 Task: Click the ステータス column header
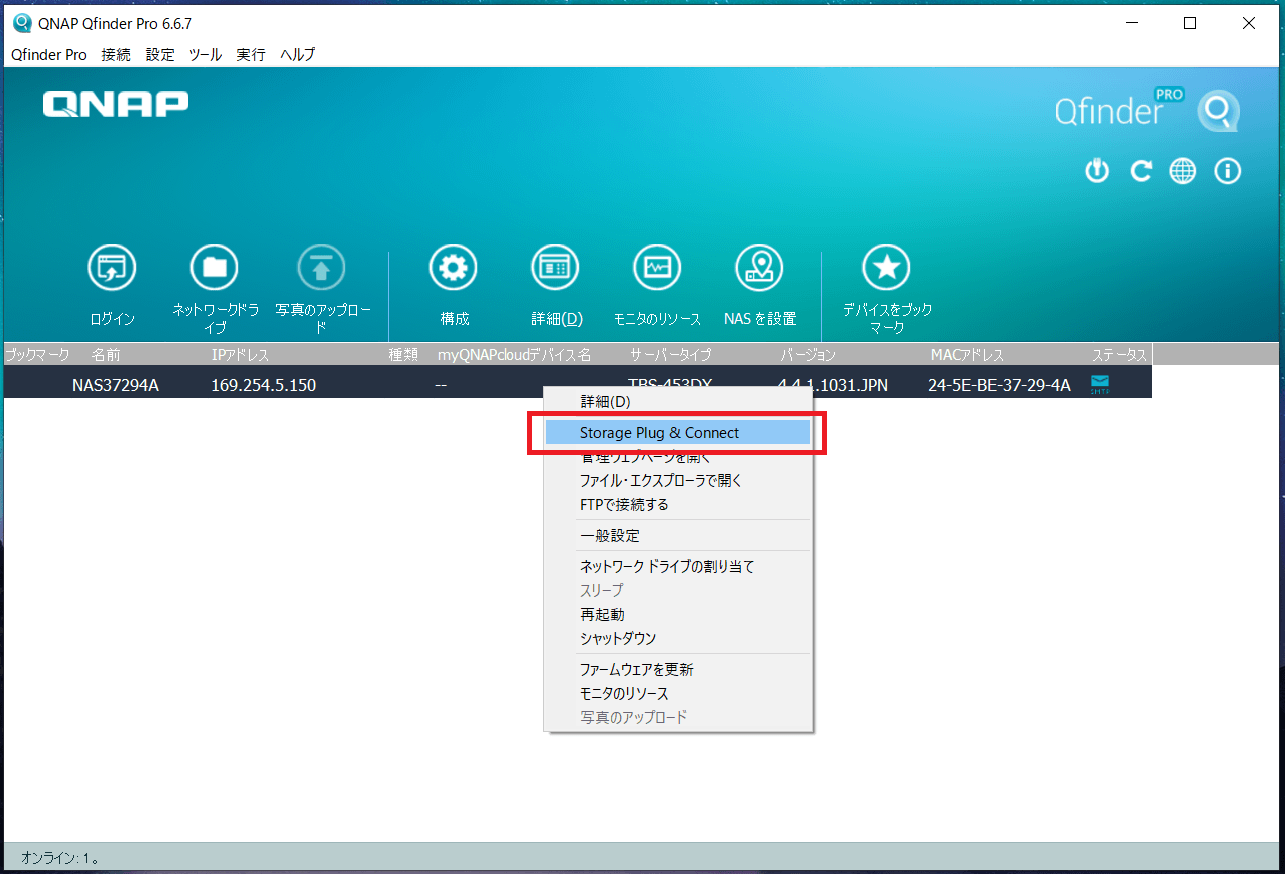pos(1120,355)
